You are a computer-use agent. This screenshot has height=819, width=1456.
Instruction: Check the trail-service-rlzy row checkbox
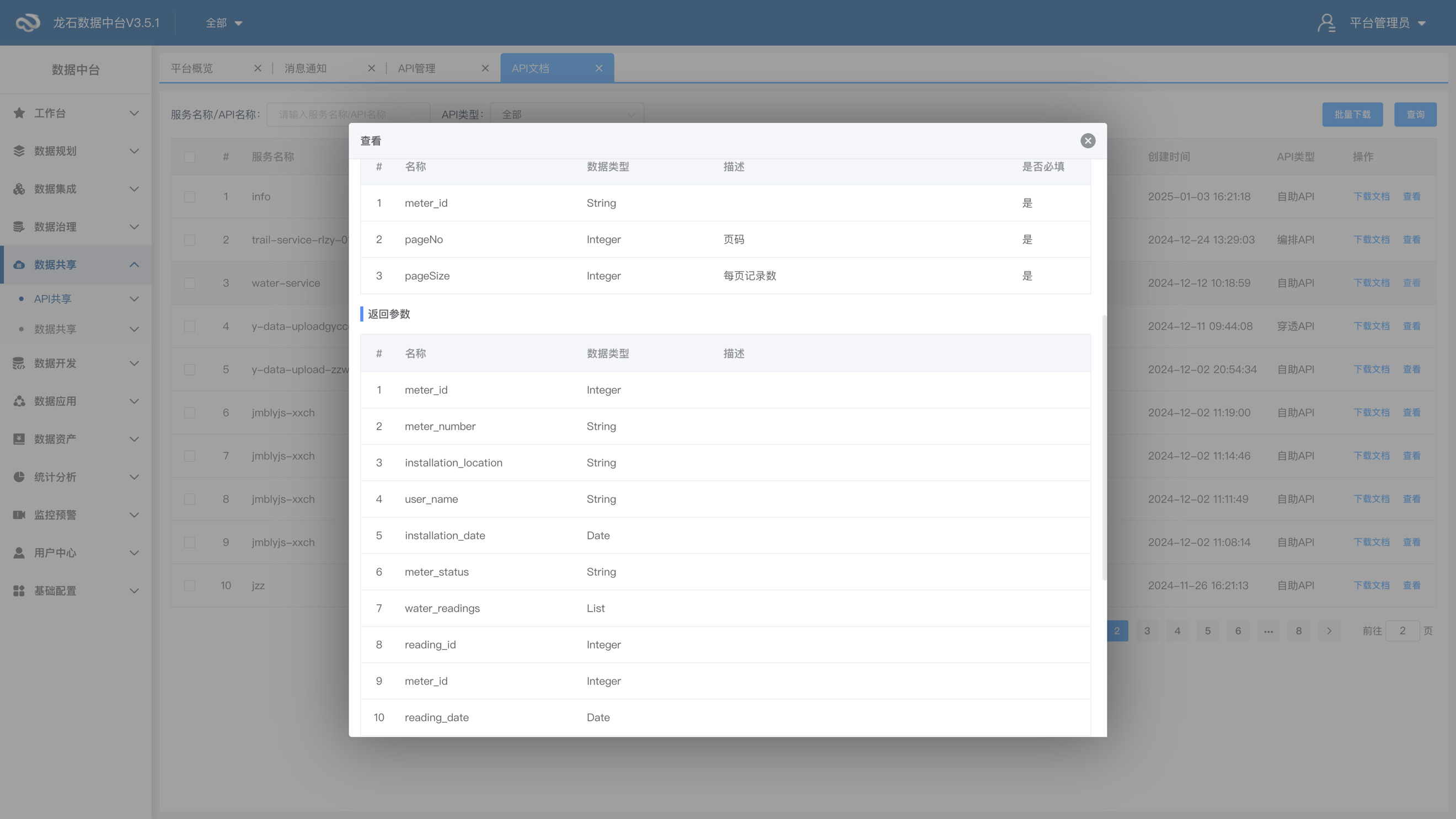(189, 240)
